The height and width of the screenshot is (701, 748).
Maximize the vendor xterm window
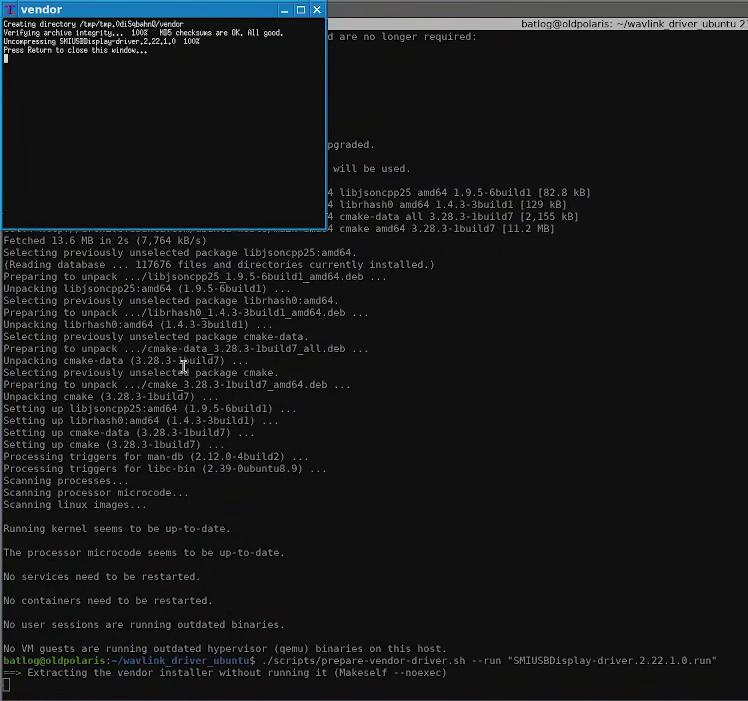tap(301, 10)
